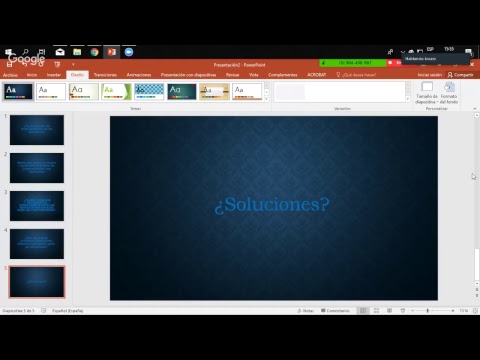Apply the blue checkered pattern theme
This screenshot has height=360, width=480.
149,91
